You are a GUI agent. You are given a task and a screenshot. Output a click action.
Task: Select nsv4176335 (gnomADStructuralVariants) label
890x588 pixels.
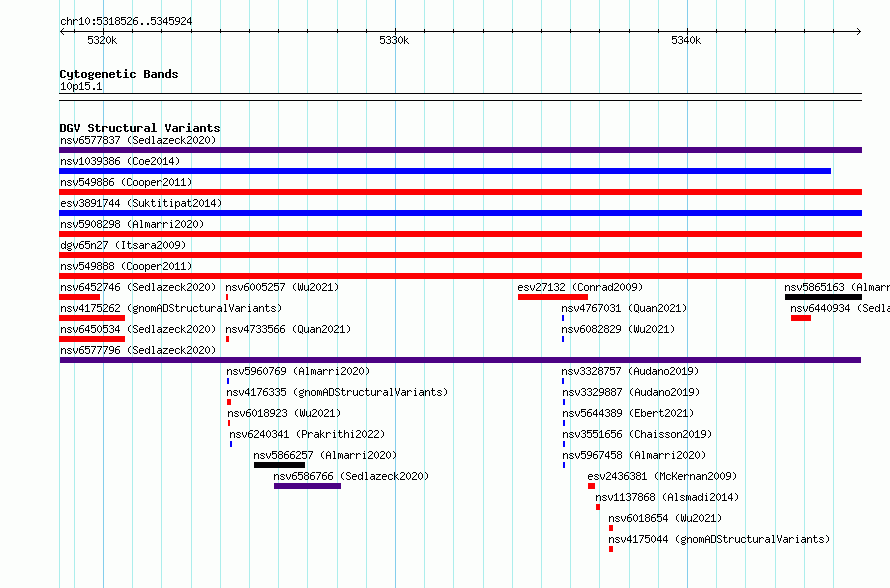[337, 392]
